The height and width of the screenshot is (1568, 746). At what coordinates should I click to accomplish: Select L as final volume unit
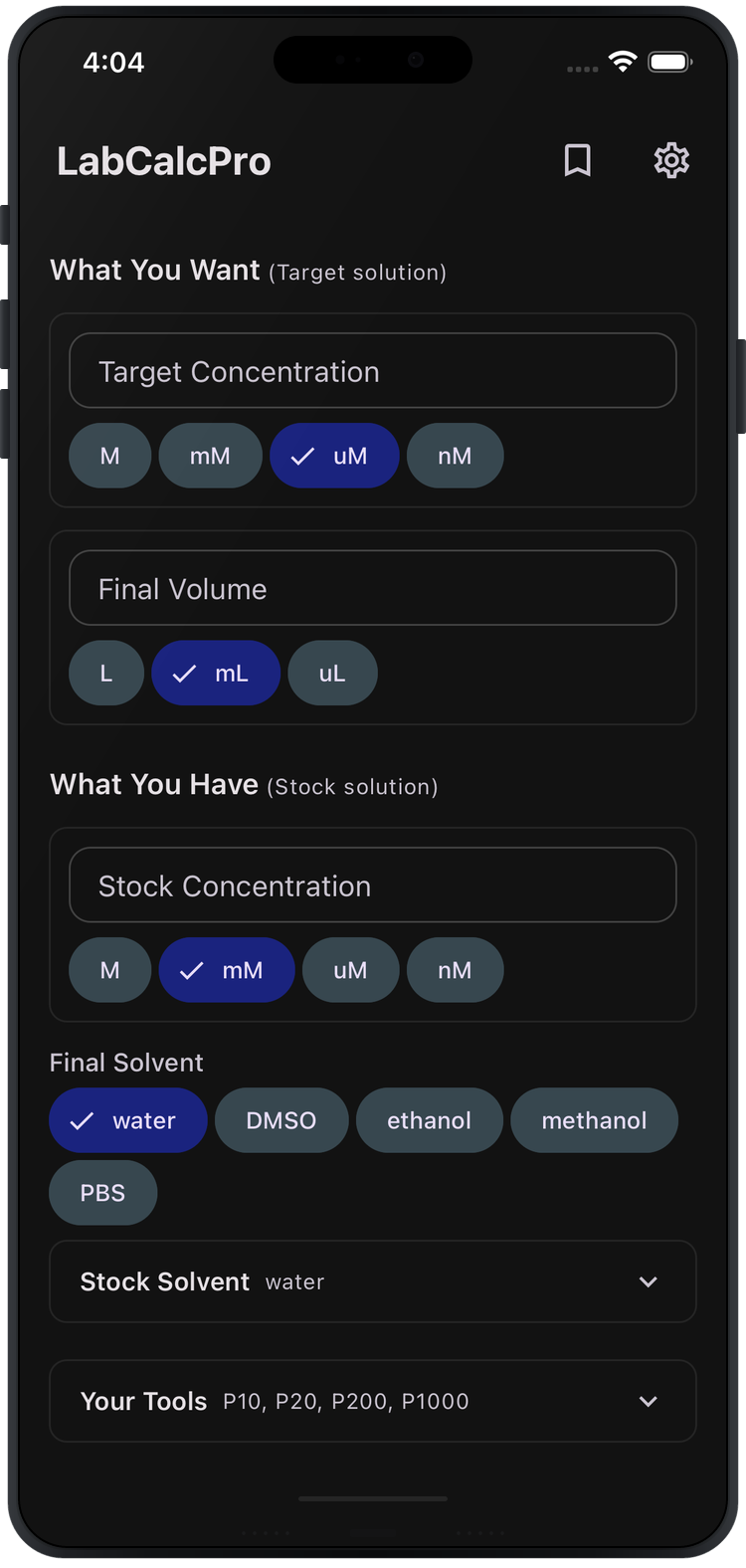click(105, 673)
